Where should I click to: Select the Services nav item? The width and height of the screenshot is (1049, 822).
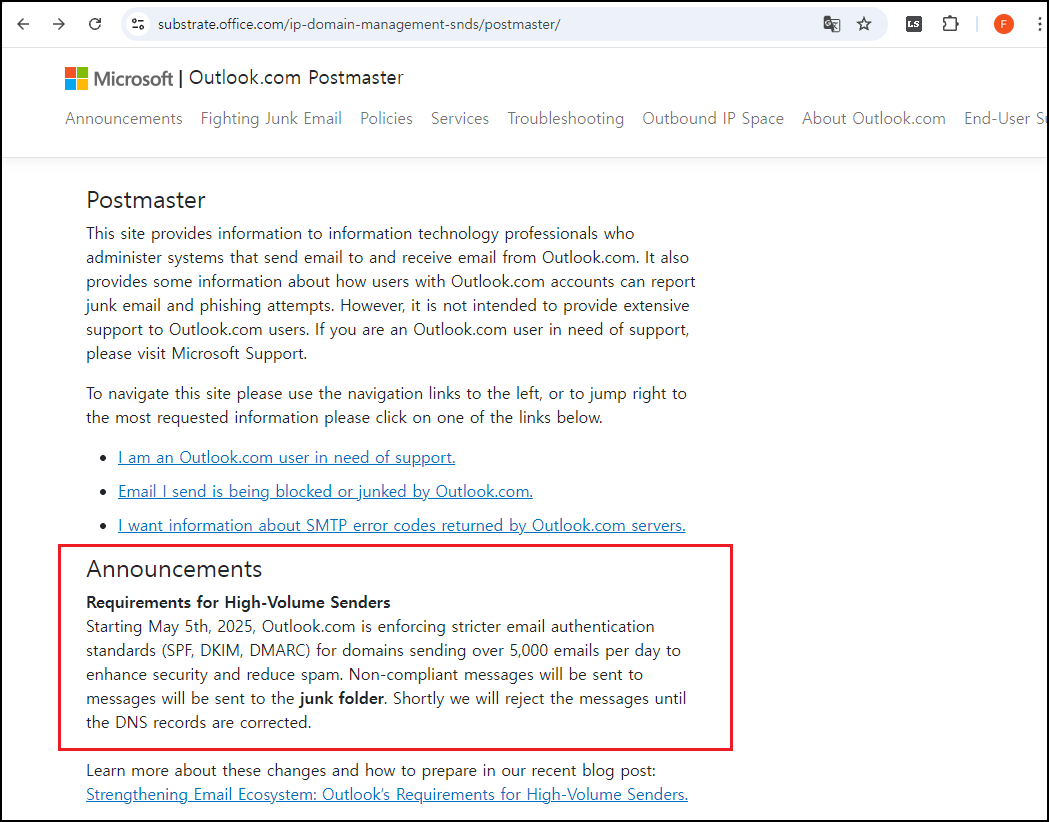(x=460, y=118)
